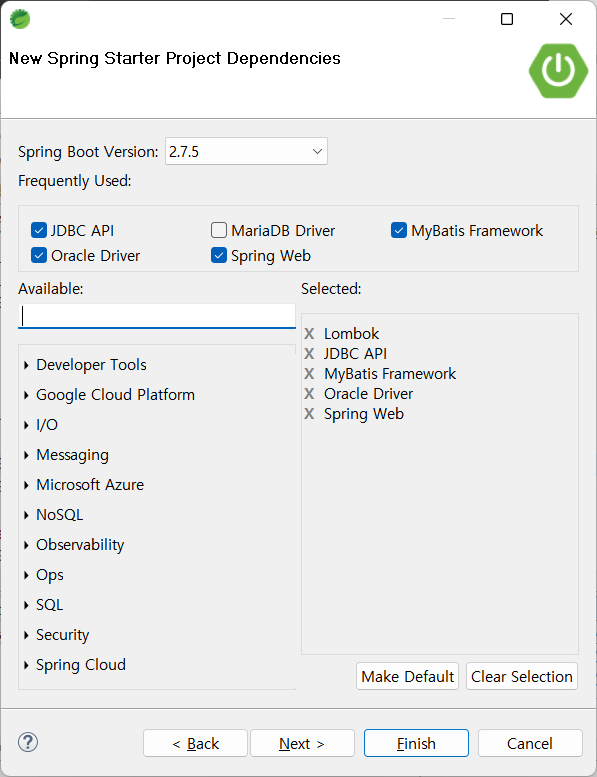This screenshot has width=597, height=777.
Task: Remove JDBC API via its X icon
Action: click(309, 353)
